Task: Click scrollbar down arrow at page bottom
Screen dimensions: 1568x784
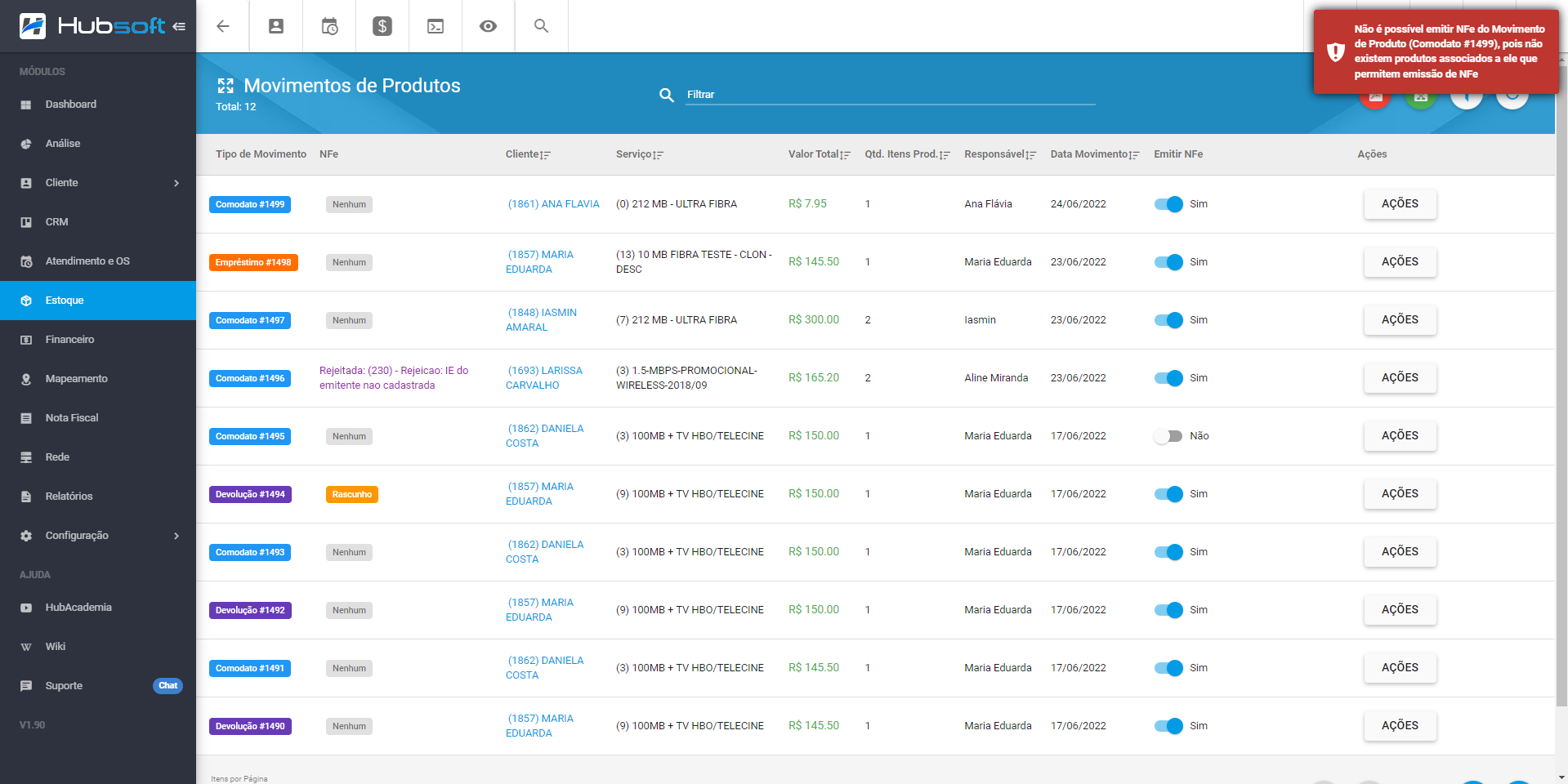Action: 1561,777
